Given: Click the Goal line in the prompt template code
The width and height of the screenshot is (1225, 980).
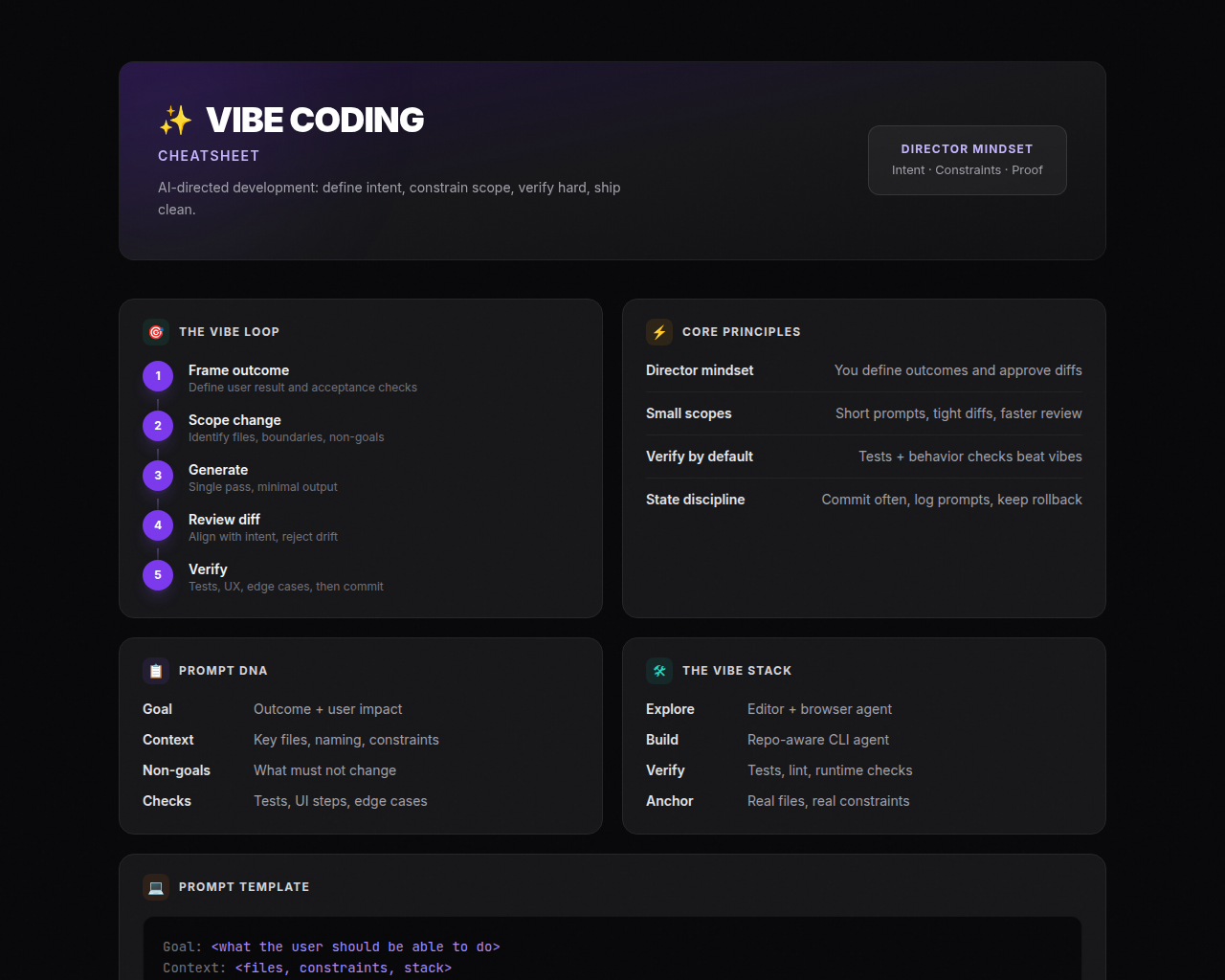Looking at the screenshot, I should click(331, 947).
